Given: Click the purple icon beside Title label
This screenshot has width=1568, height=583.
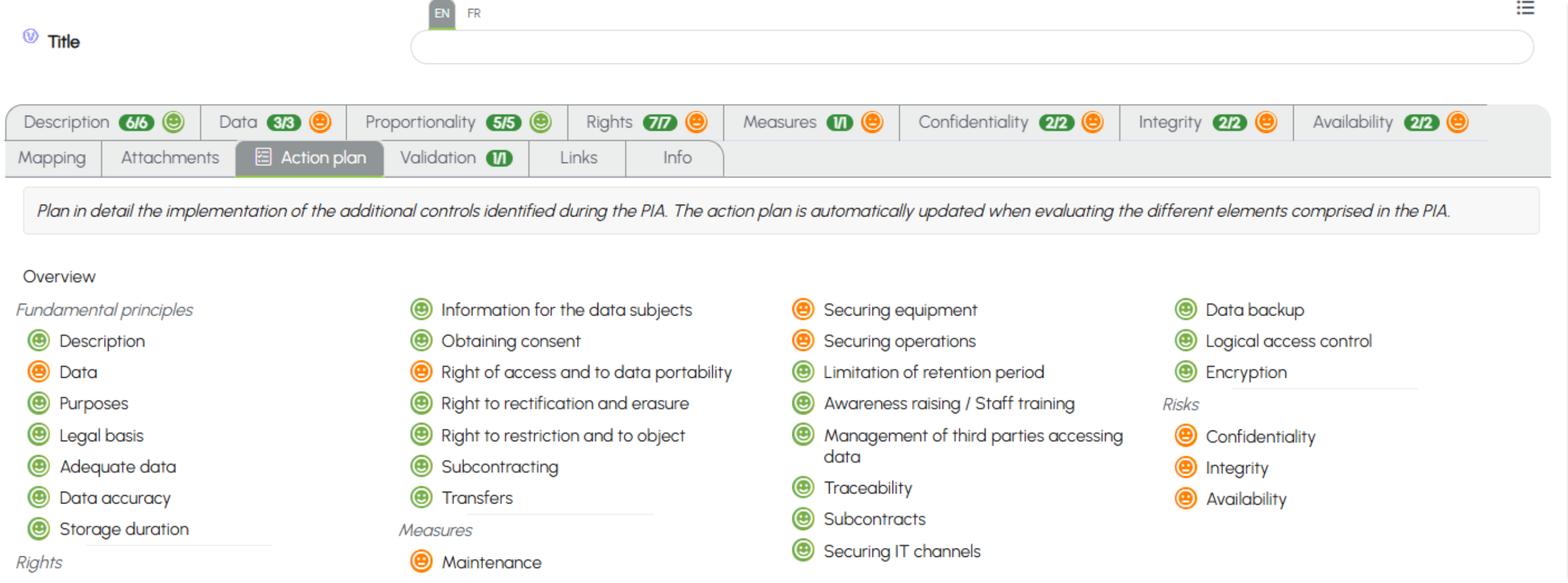Looking at the screenshot, I should pos(30,36).
